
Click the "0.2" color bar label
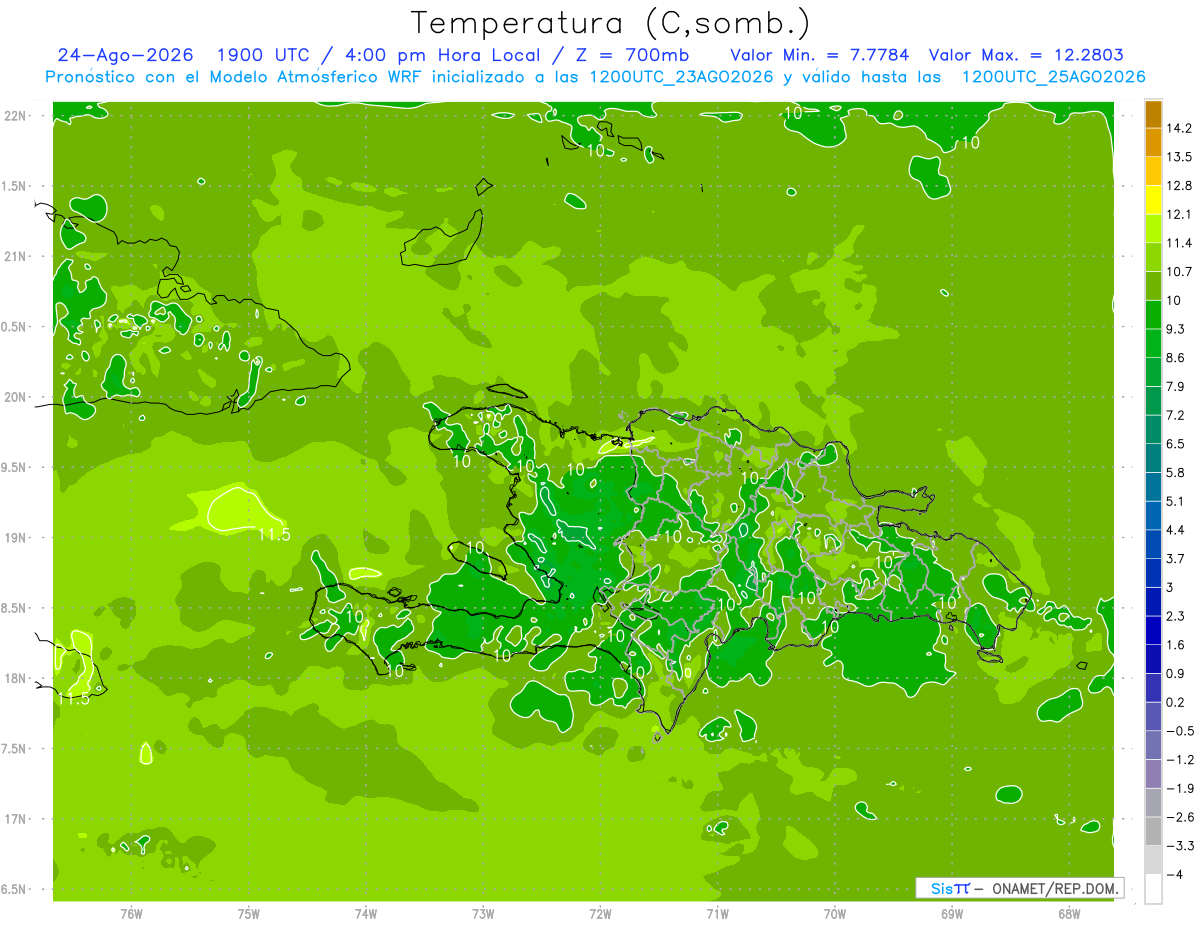1176,703
